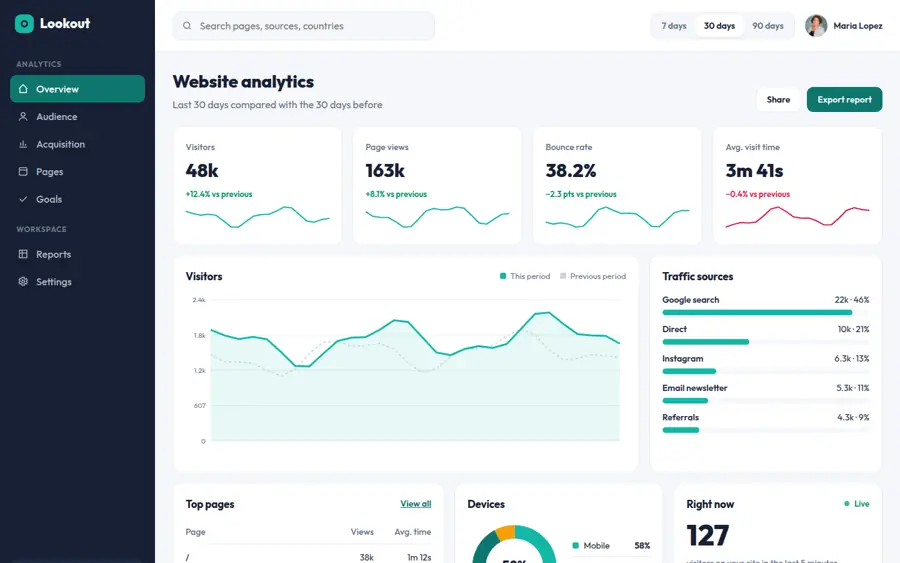900x563 pixels.
Task: Open Acquisition via its bar chart icon
Action: coord(23,144)
